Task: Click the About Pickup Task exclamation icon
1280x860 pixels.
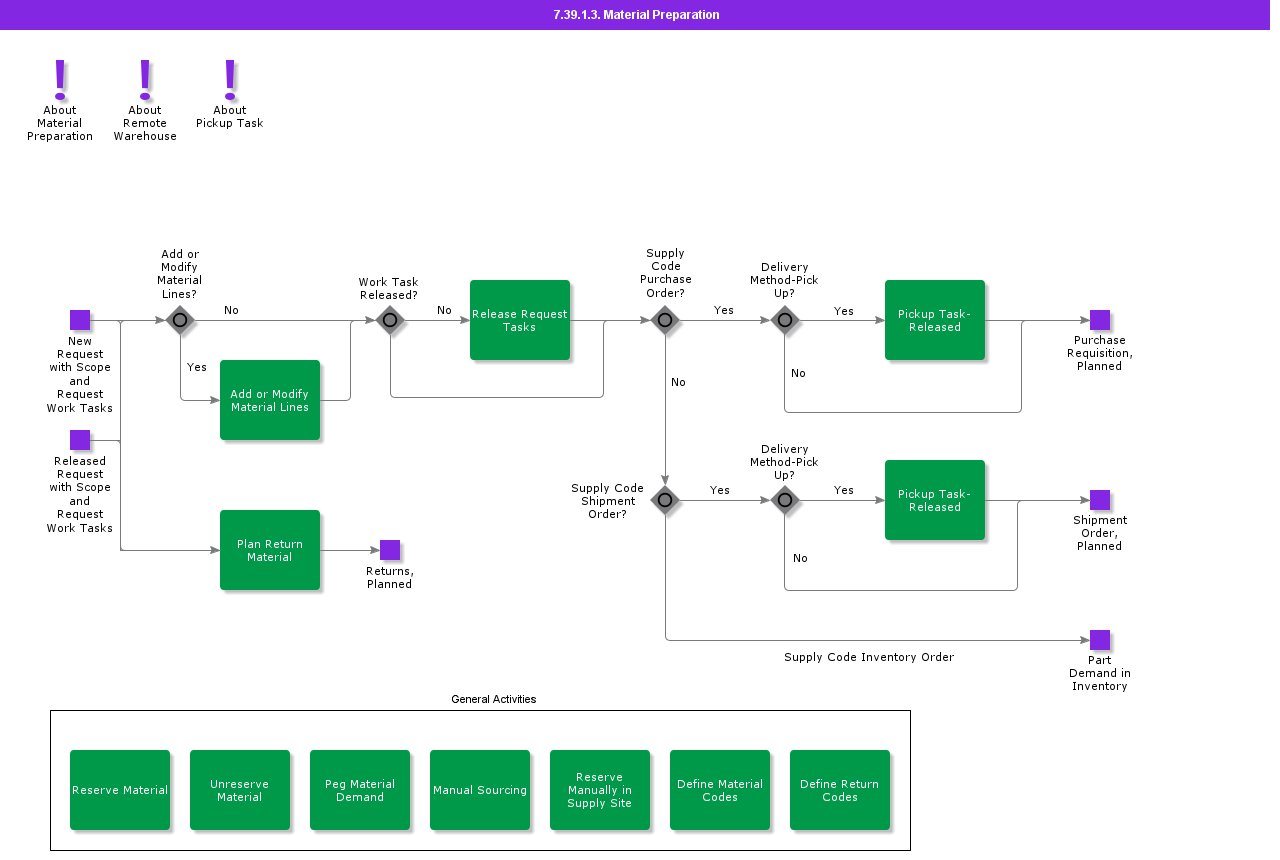Action: click(230, 79)
